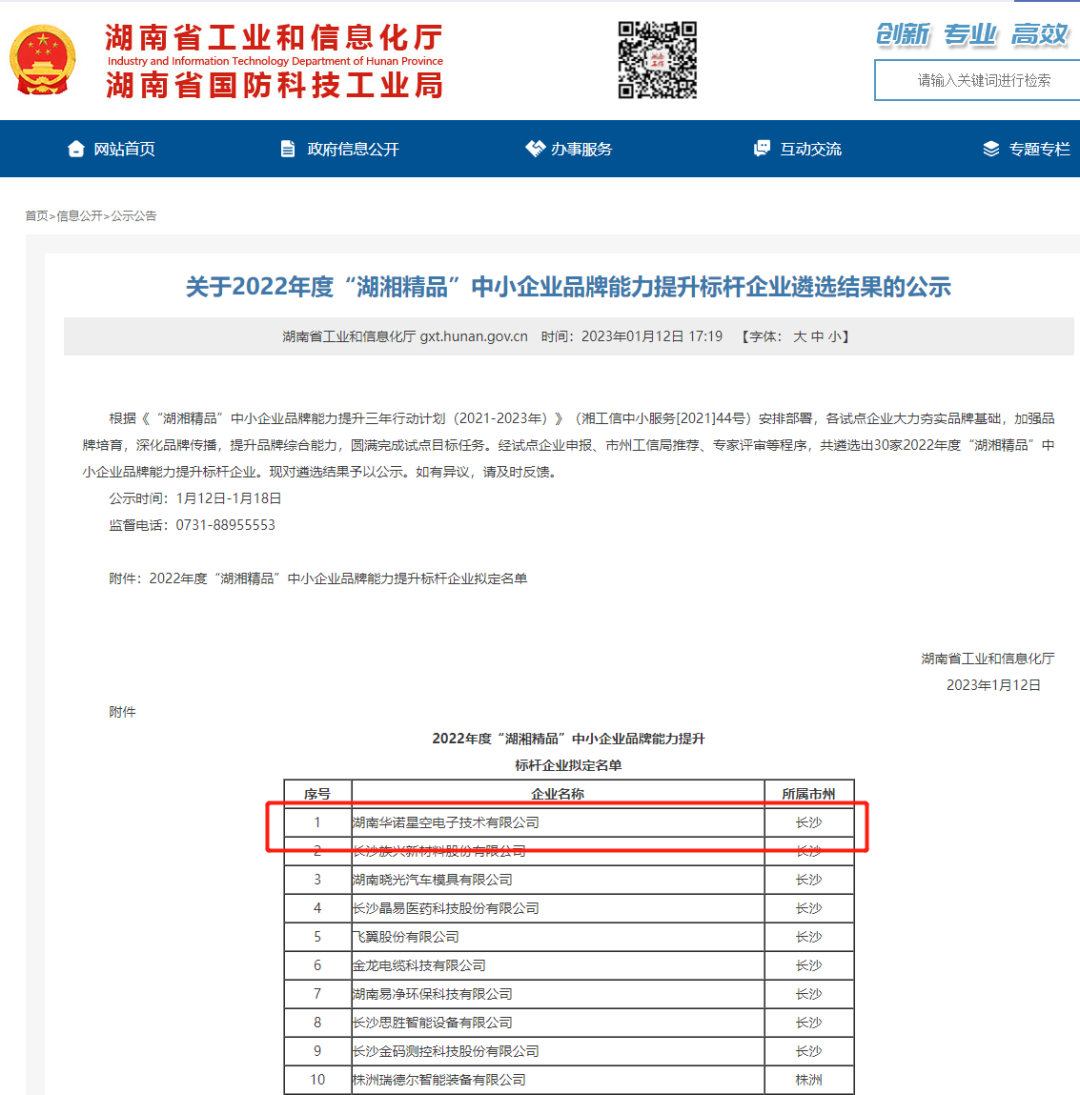
Task: Click the 湖南省国防科技工业局 header title
Action: (x=274, y=85)
